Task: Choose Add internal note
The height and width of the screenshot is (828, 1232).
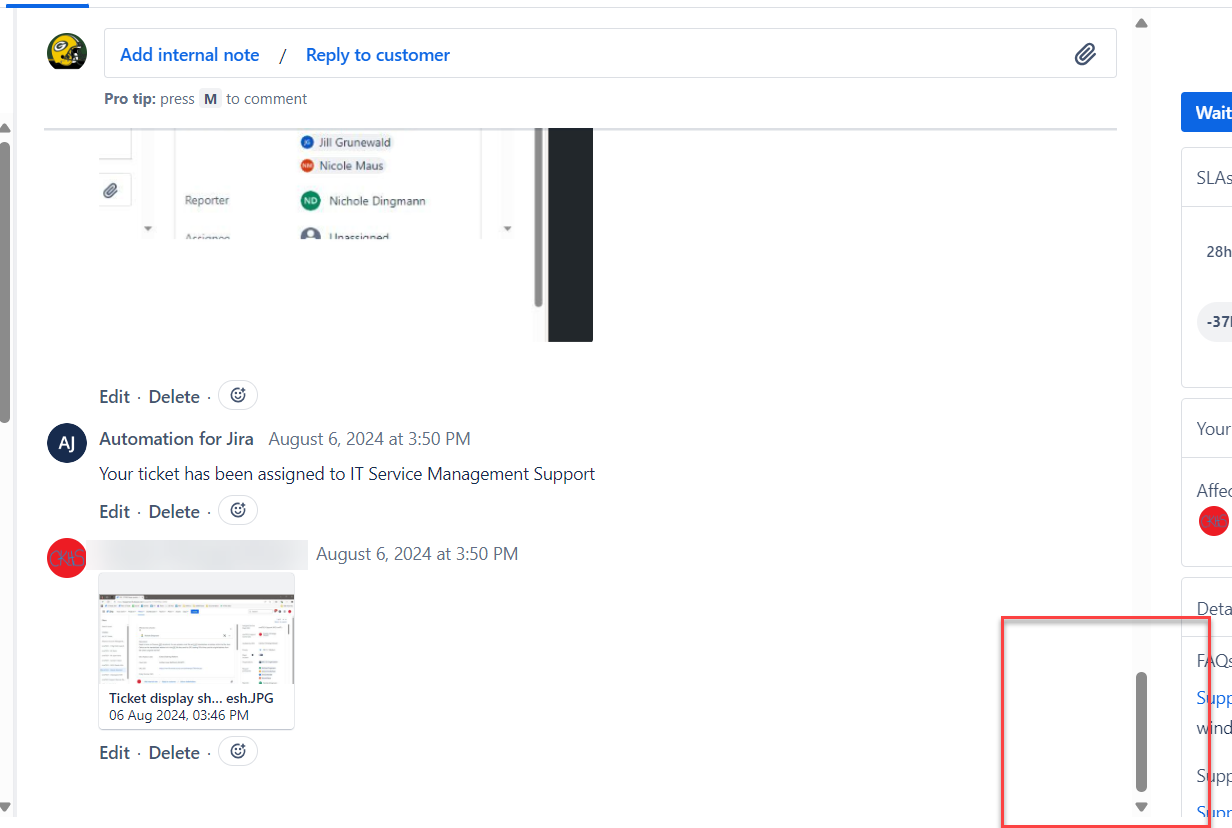Action: [x=189, y=55]
